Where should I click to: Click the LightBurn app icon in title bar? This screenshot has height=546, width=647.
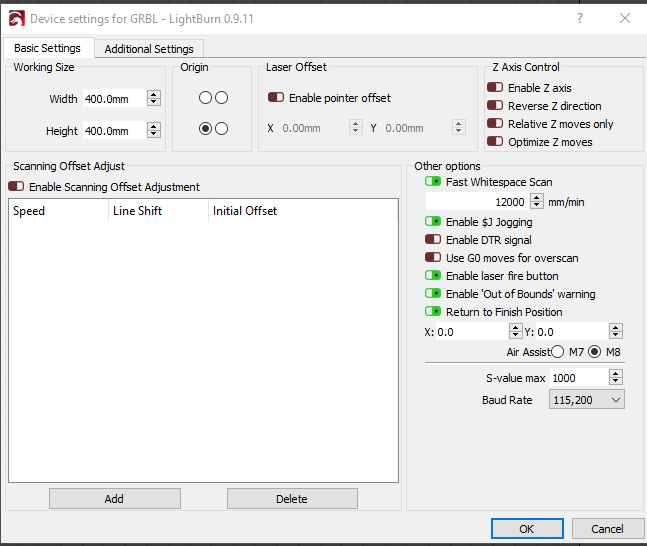(x=17, y=19)
